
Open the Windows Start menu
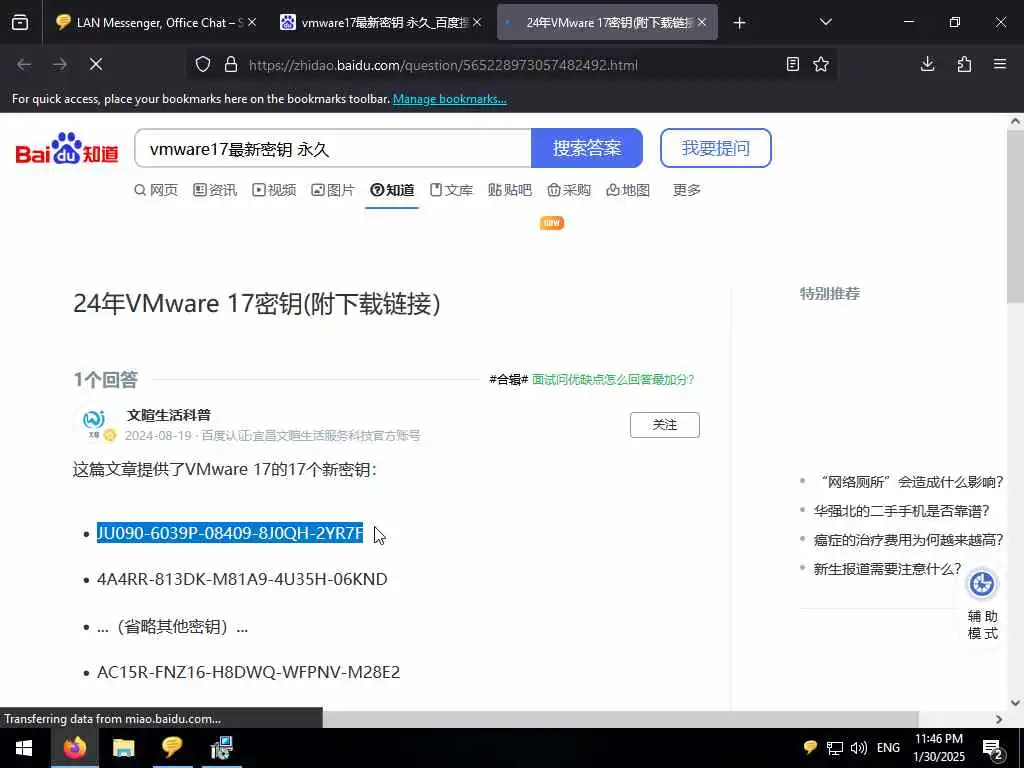tap(24, 748)
